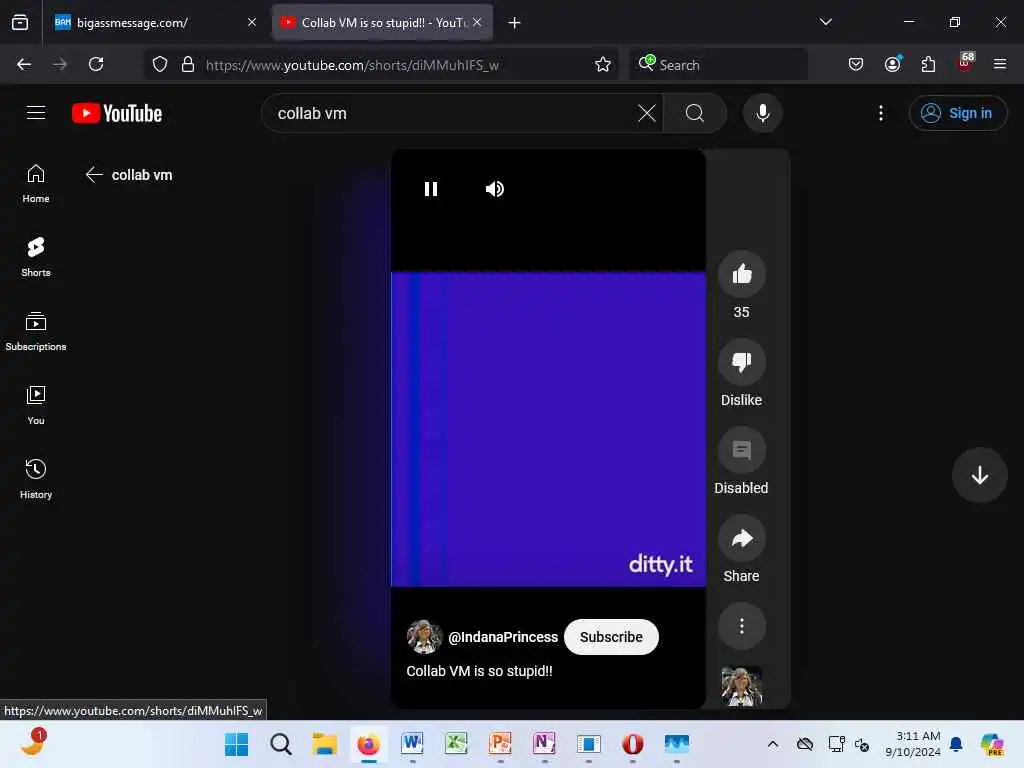Dislike the Short with thumbs down
This screenshot has height=768, width=1024.
[741, 362]
